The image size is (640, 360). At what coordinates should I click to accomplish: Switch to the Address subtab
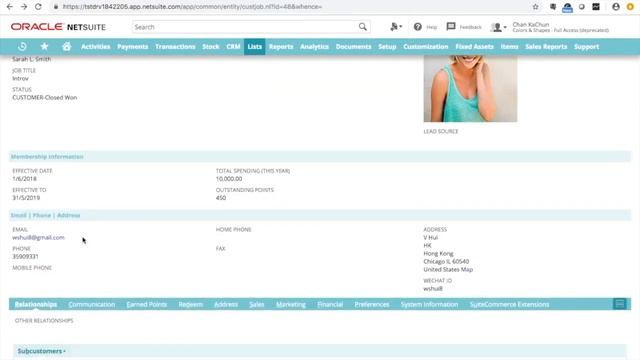pyautogui.click(x=226, y=304)
